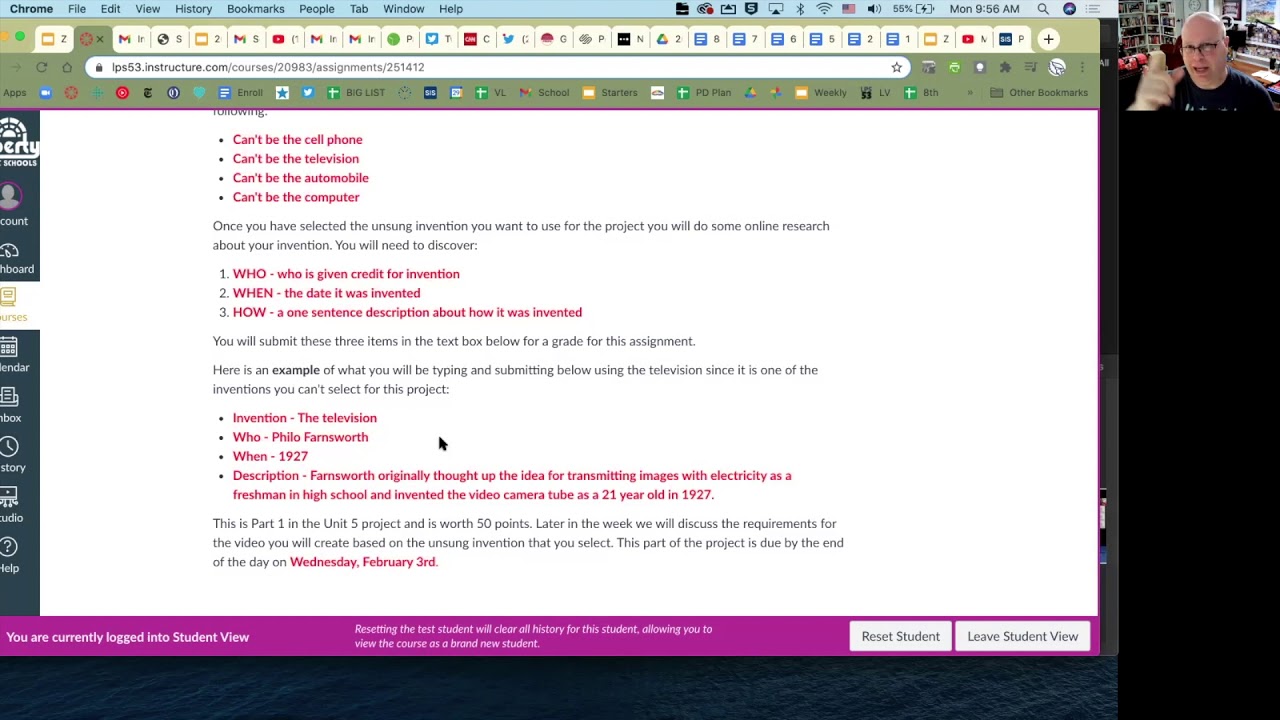Open the Dashboard icon in Canvas sidebar
The width and height of the screenshot is (1280, 720).
tap(9, 250)
